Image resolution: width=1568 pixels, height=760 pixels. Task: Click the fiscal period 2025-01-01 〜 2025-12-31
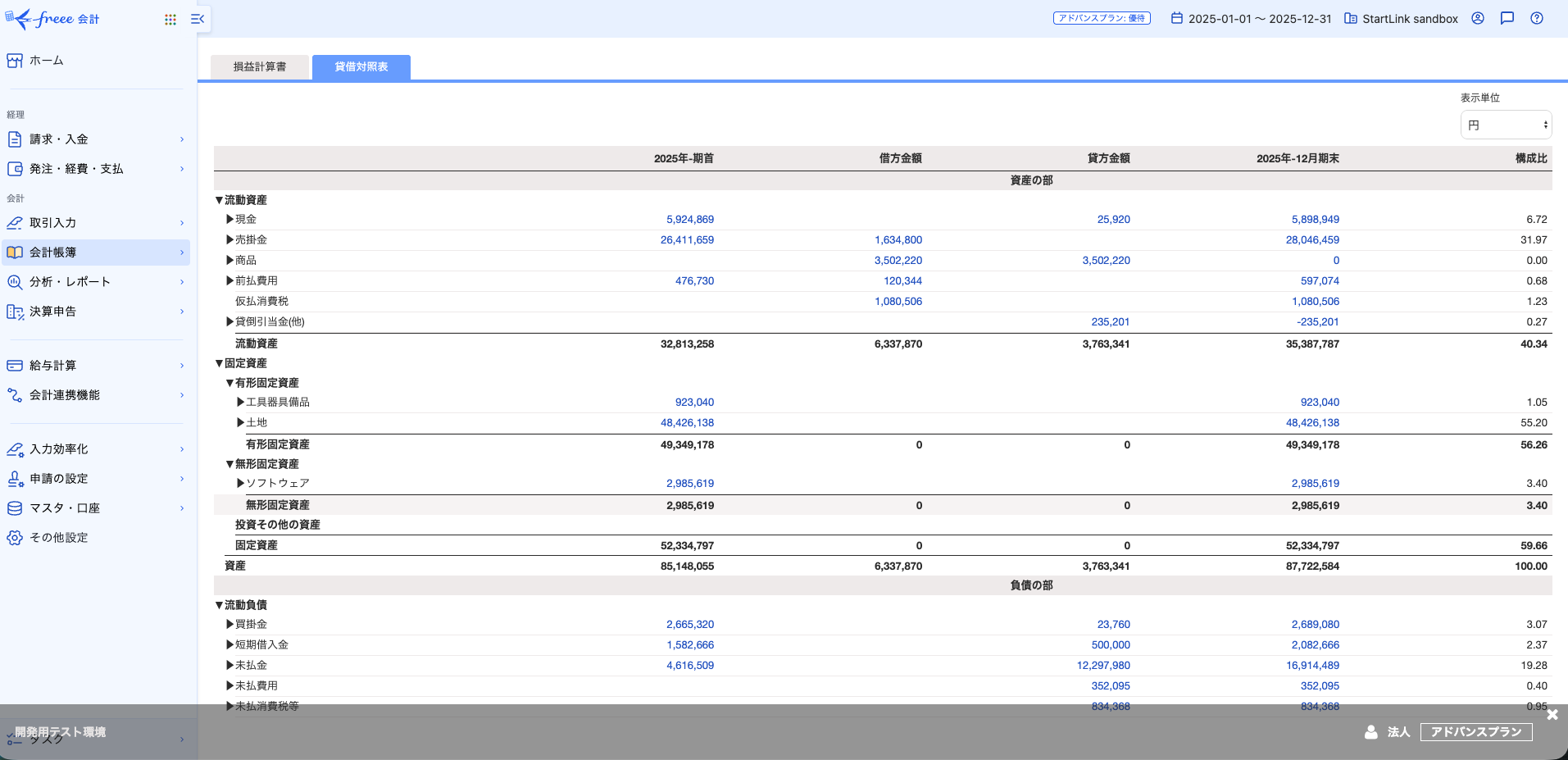(x=1260, y=19)
